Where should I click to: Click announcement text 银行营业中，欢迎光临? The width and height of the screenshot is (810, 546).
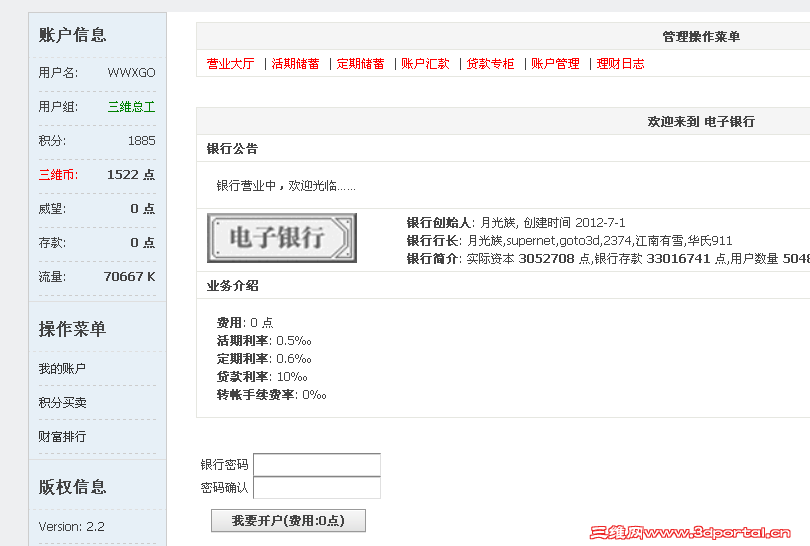pos(286,185)
